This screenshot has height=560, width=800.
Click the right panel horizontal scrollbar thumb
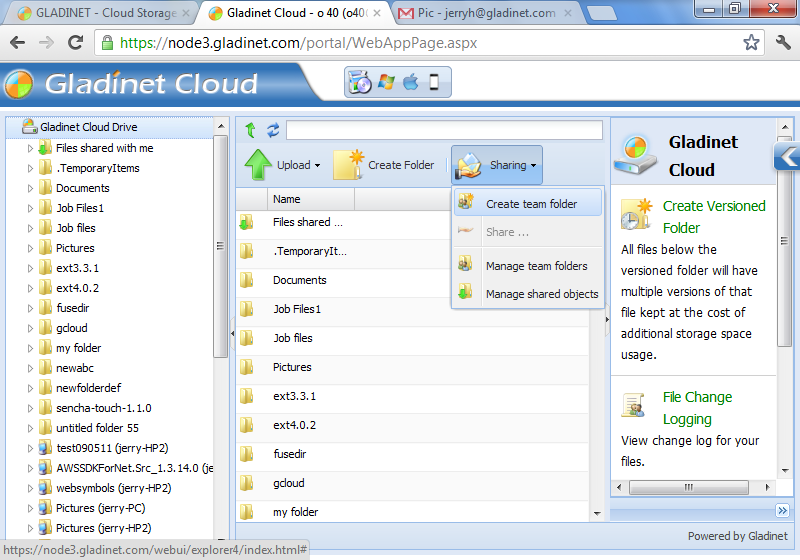(x=688, y=487)
